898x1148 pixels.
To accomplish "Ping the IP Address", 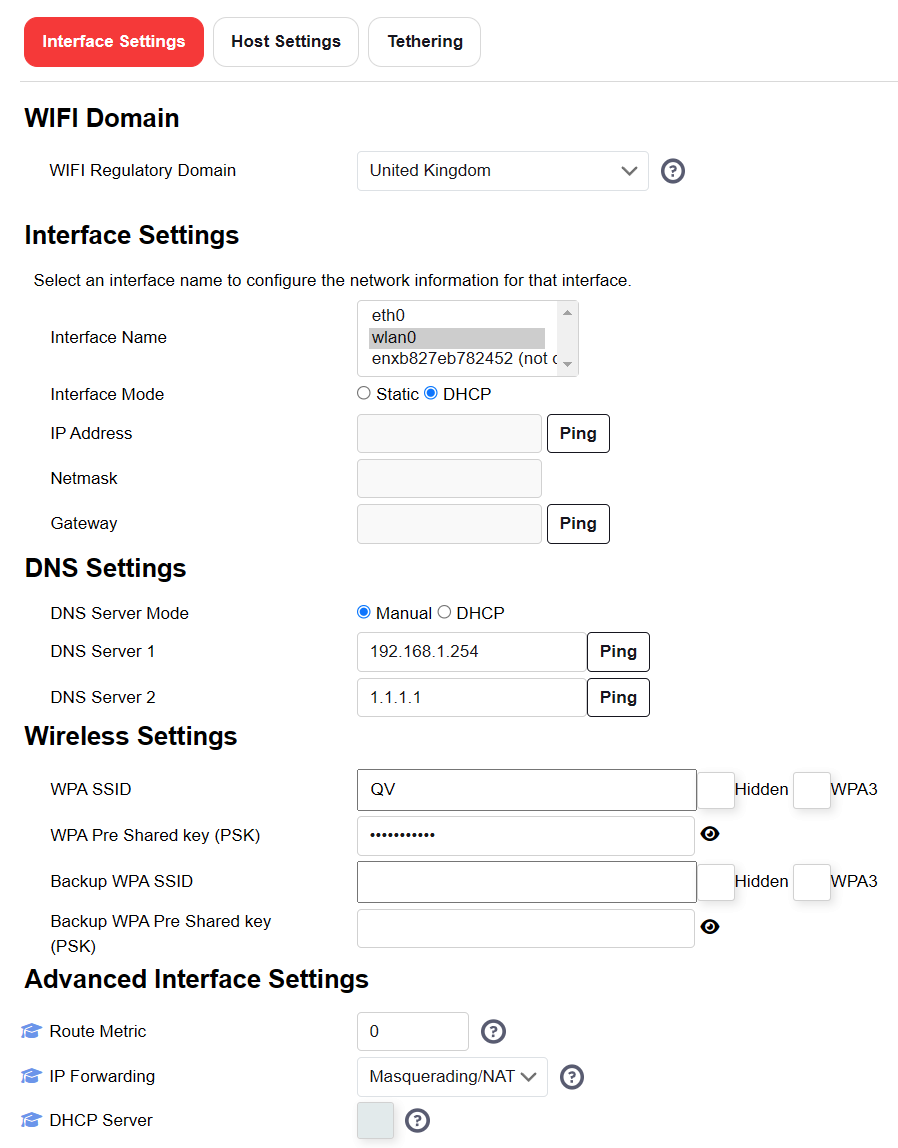I will point(578,433).
